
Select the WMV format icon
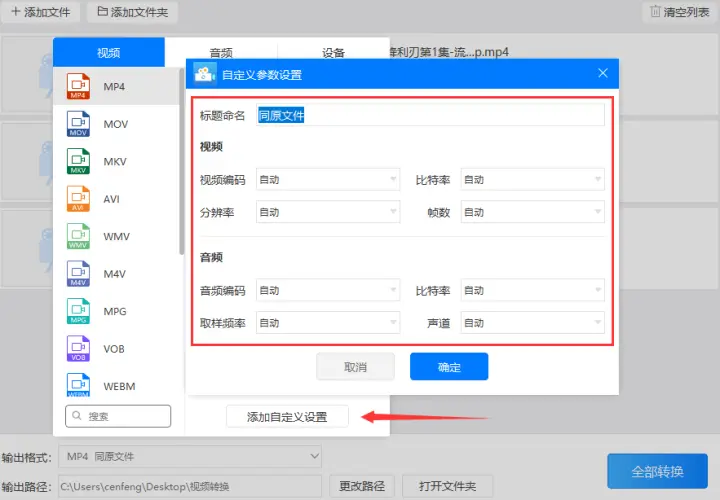(78, 236)
